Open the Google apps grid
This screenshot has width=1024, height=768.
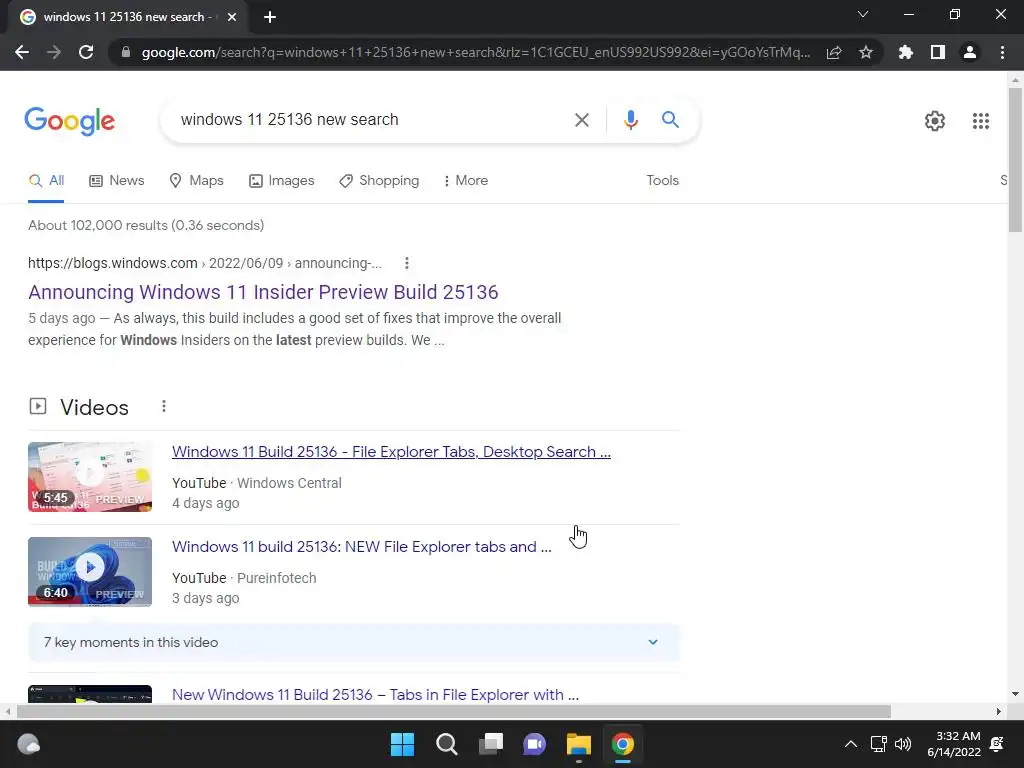coord(980,121)
